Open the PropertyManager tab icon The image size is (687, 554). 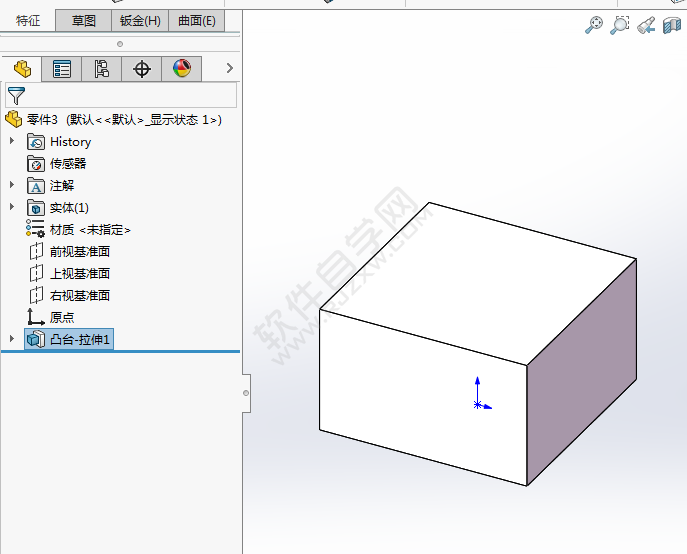tap(62, 69)
